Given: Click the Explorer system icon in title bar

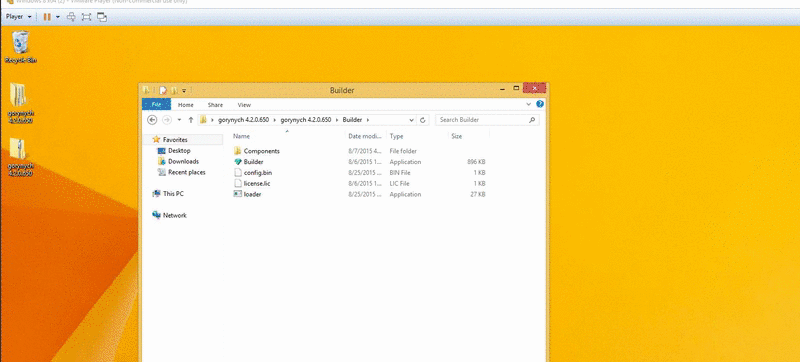Looking at the screenshot, I should coord(146,90).
